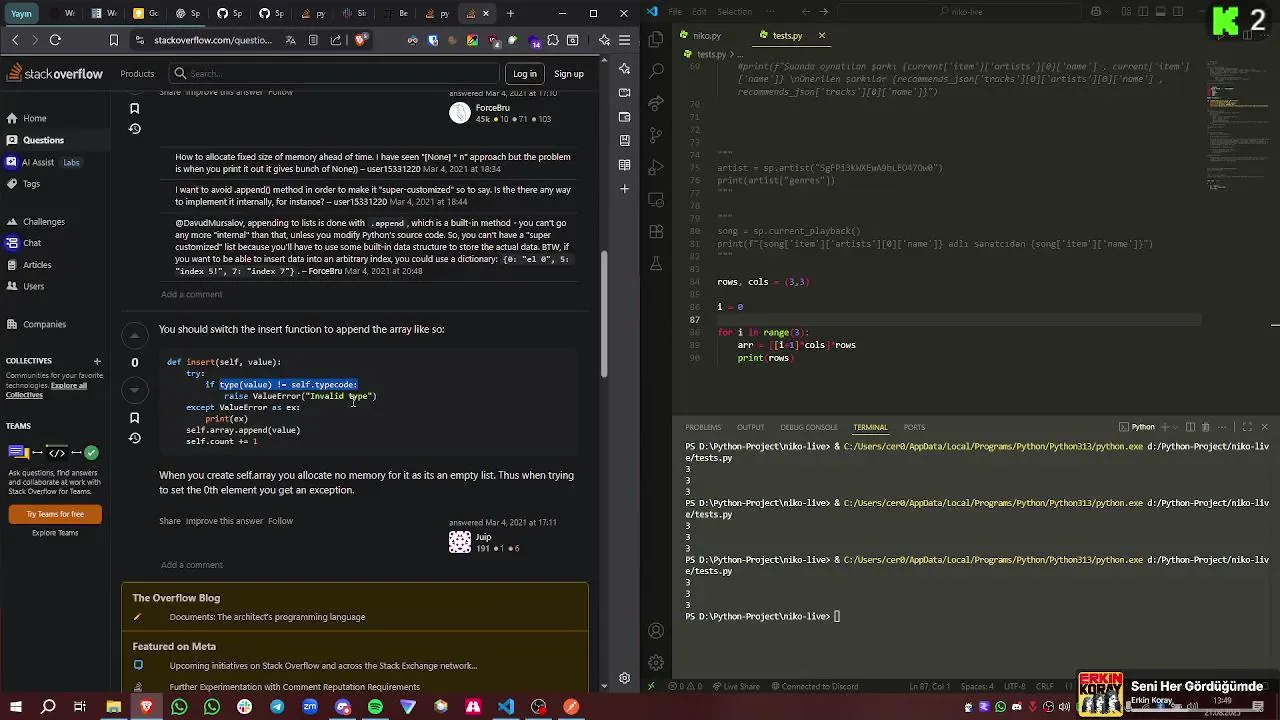Screen dimensions: 1280x720
Task: Switch to niko.py editor tab
Action: click(x=707, y=35)
